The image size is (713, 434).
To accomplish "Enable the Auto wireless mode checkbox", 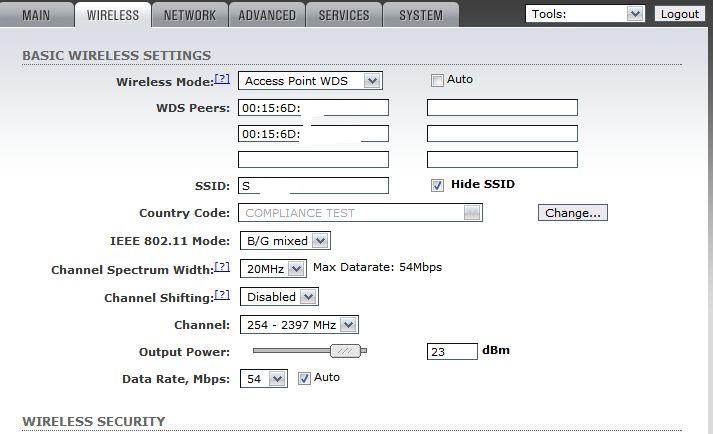I will pyautogui.click(x=437, y=80).
